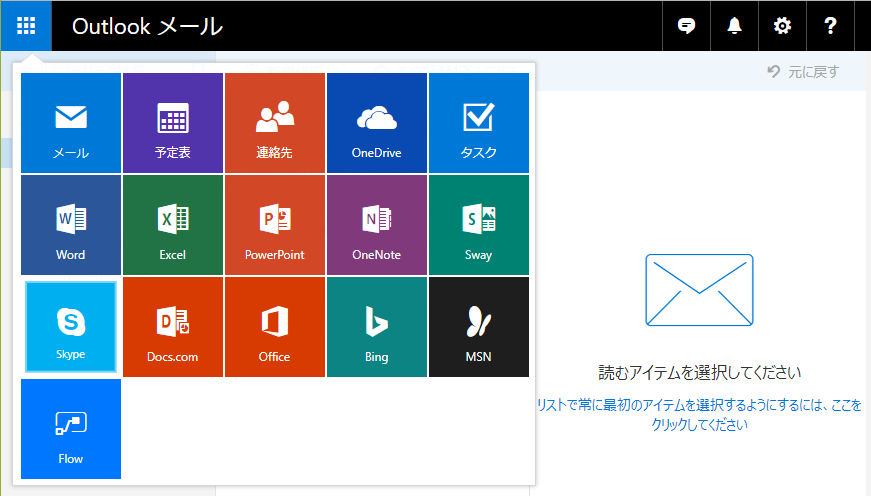Launch OneDrive from the app grid
This screenshot has height=496, width=871.
click(377, 123)
